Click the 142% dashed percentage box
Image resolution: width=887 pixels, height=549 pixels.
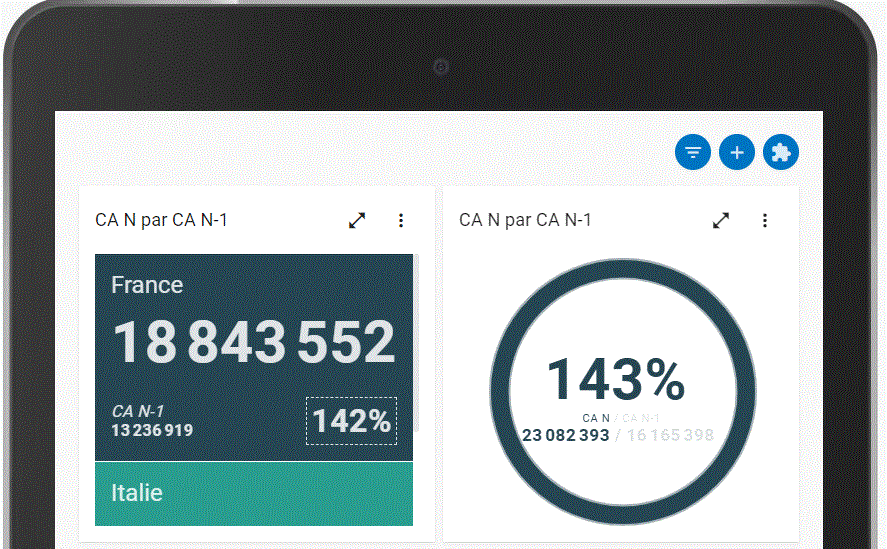tap(351, 421)
